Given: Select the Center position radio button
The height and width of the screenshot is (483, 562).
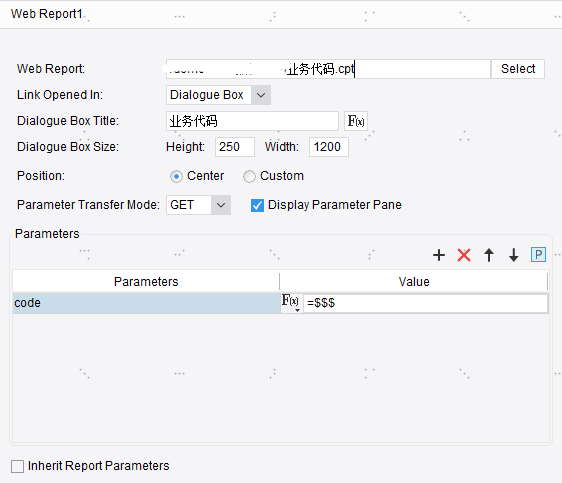Looking at the screenshot, I should point(176,176).
